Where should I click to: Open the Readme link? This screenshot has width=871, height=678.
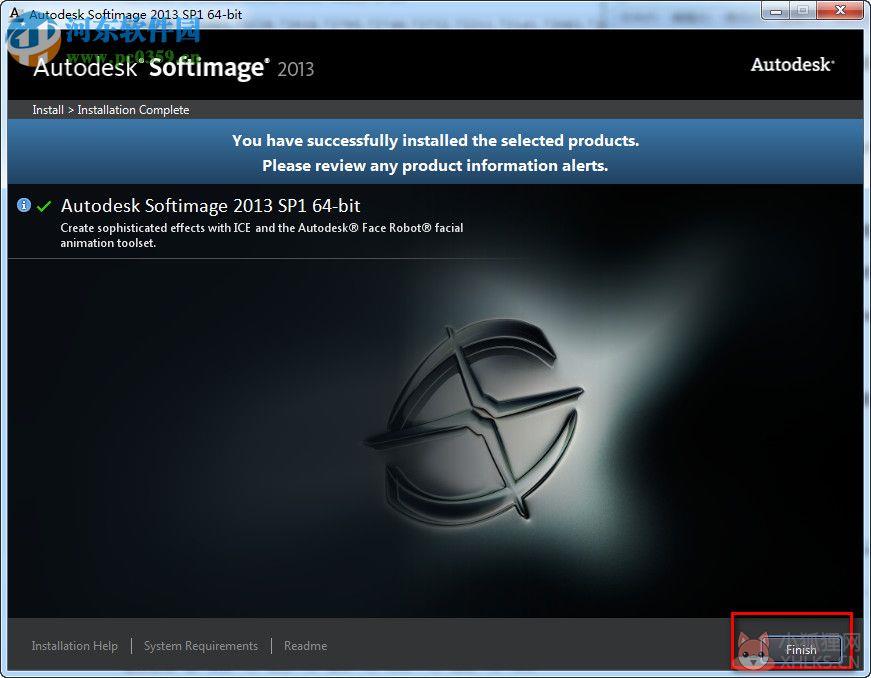[305, 646]
